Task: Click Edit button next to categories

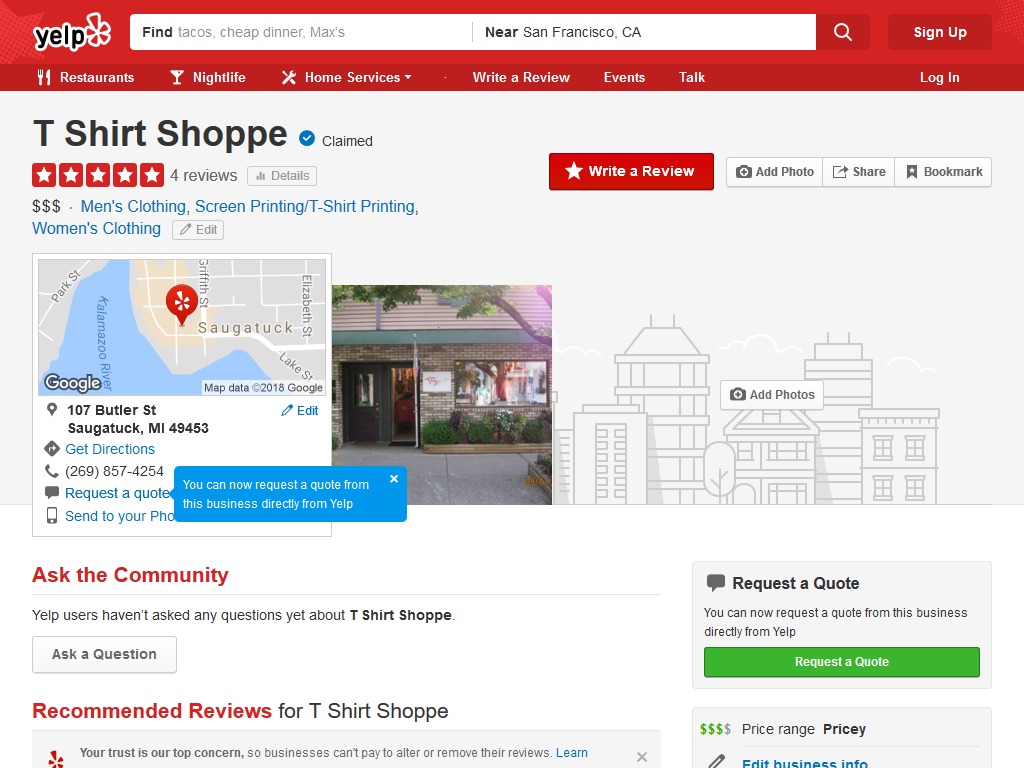Action: coord(198,230)
